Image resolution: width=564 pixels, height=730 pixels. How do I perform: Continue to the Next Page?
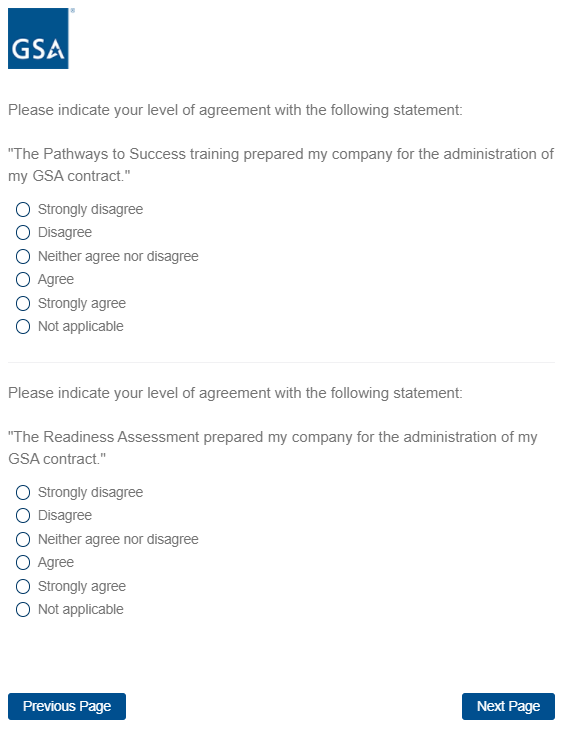(508, 706)
